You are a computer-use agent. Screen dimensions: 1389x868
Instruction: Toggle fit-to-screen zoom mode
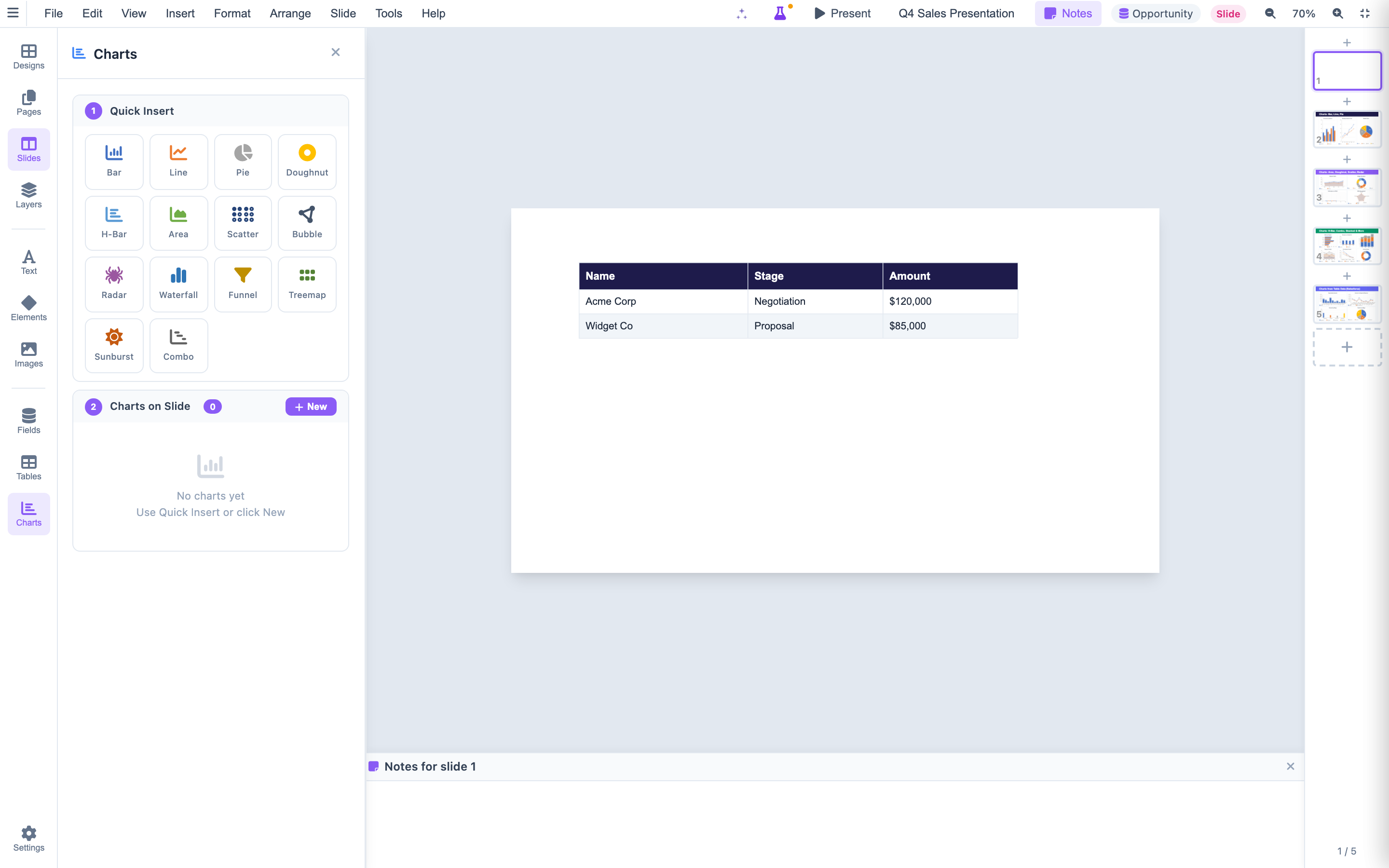[x=1365, y=13]
